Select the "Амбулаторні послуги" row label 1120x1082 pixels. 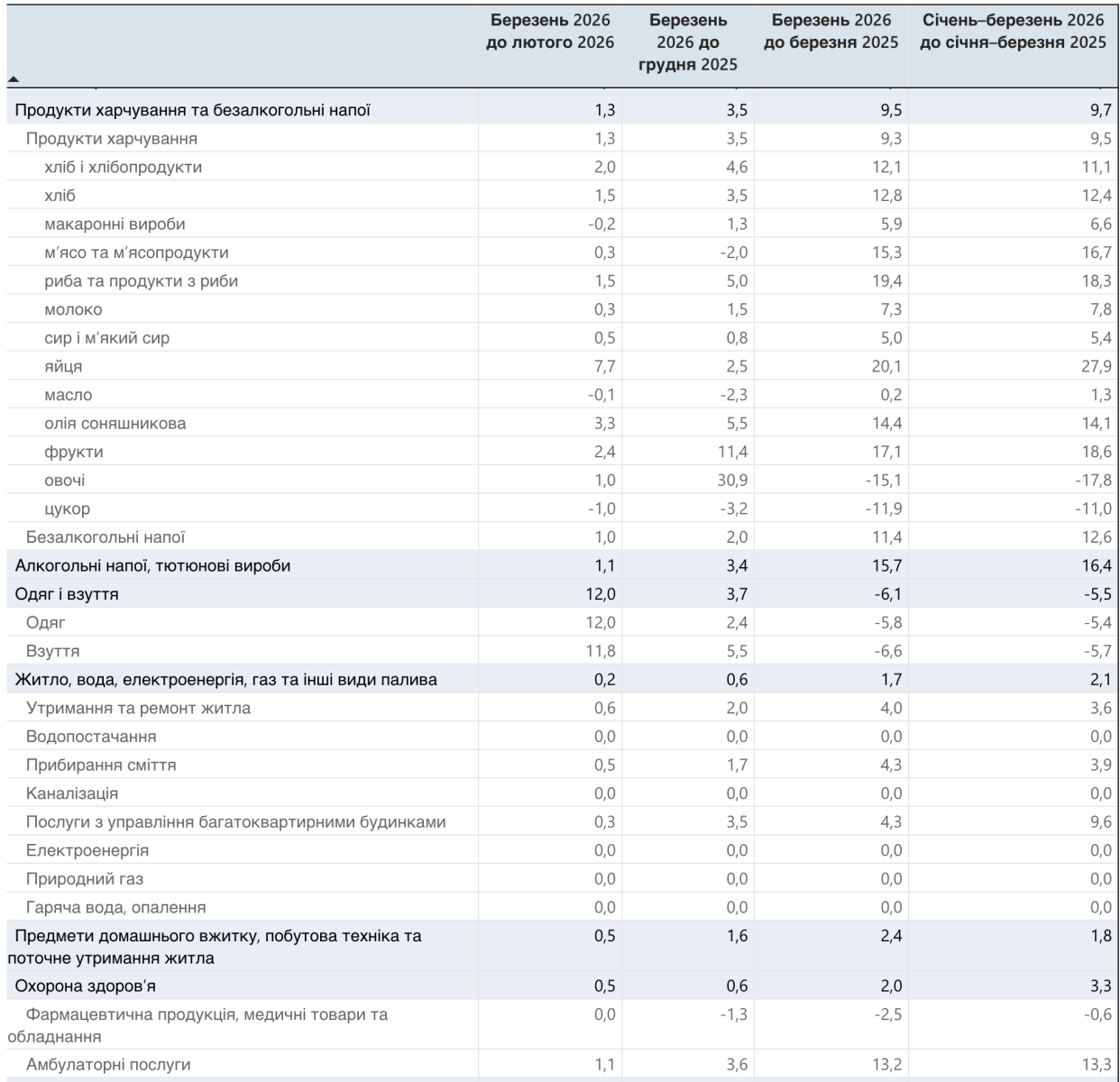pos(108,1065)
